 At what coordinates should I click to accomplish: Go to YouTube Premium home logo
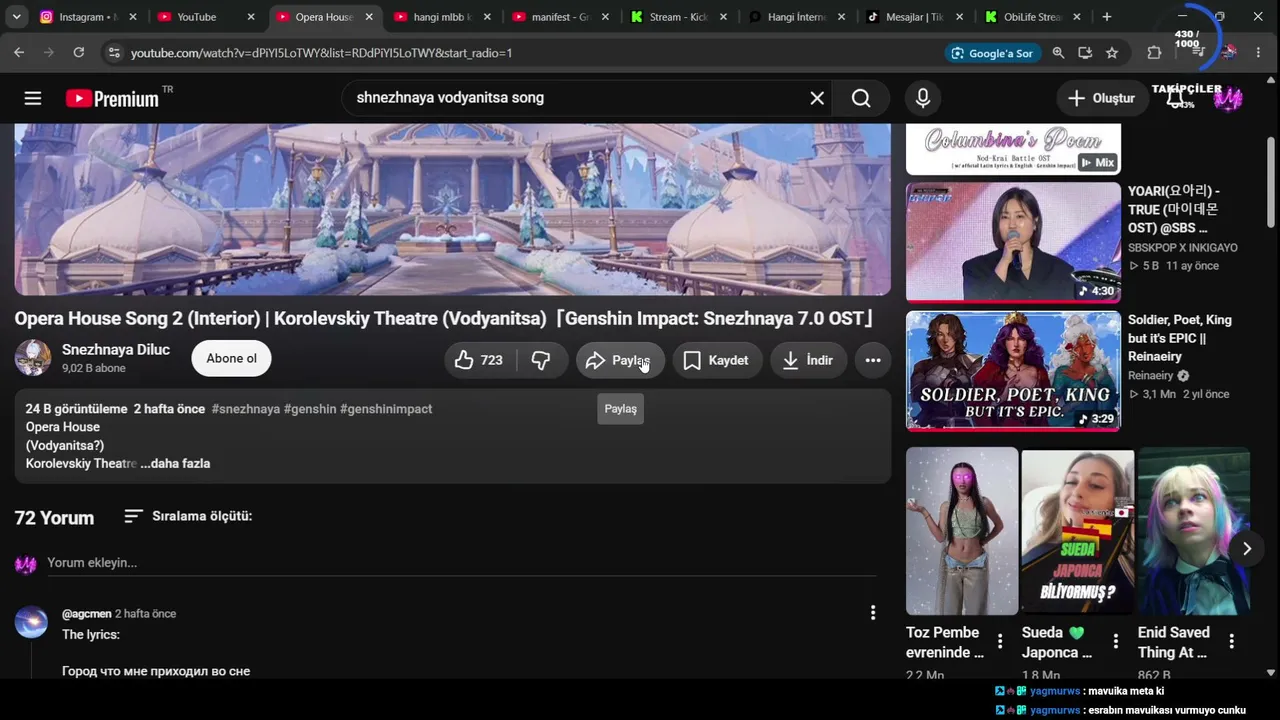(x=113, y=98)
